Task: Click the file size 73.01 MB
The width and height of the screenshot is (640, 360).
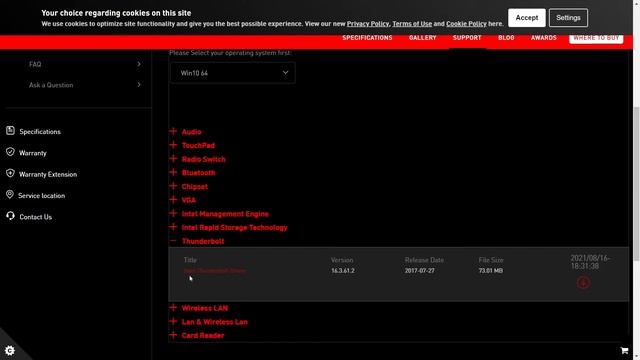Action: [491, 271]
